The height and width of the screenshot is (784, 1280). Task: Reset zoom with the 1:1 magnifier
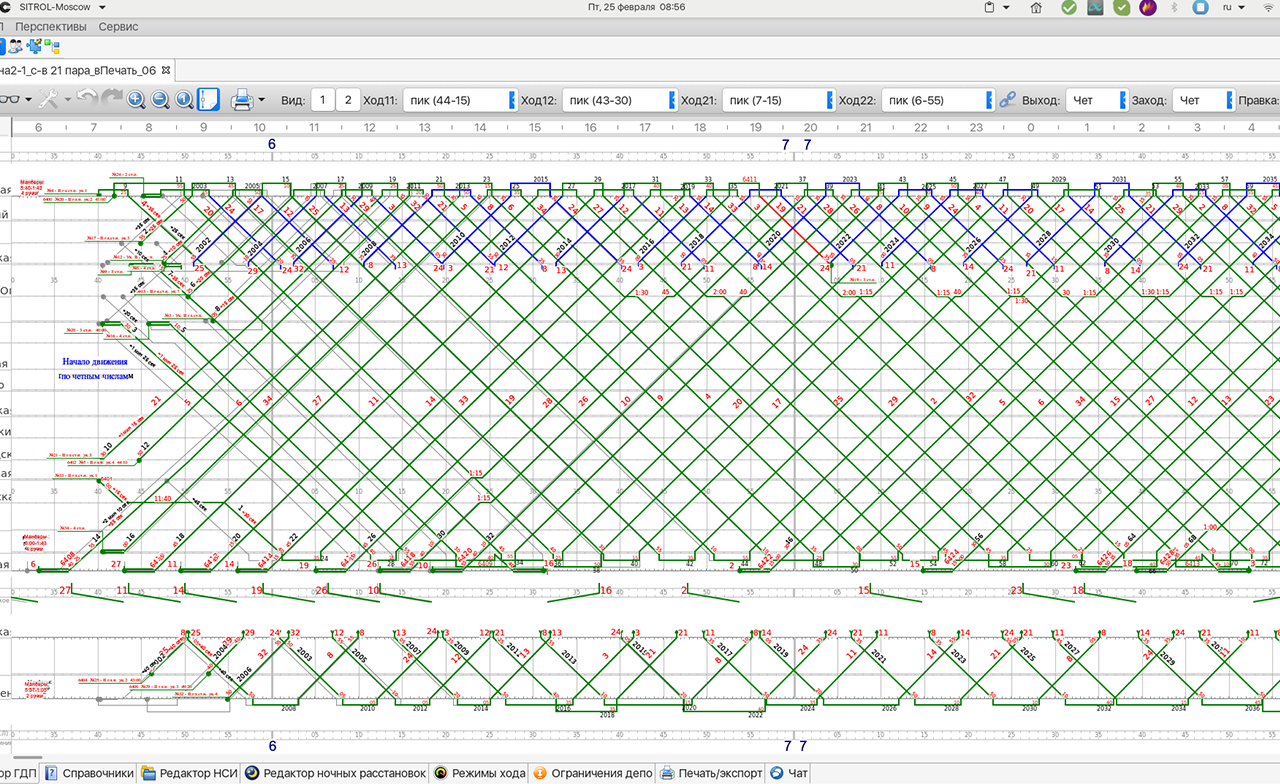(184, 99)
